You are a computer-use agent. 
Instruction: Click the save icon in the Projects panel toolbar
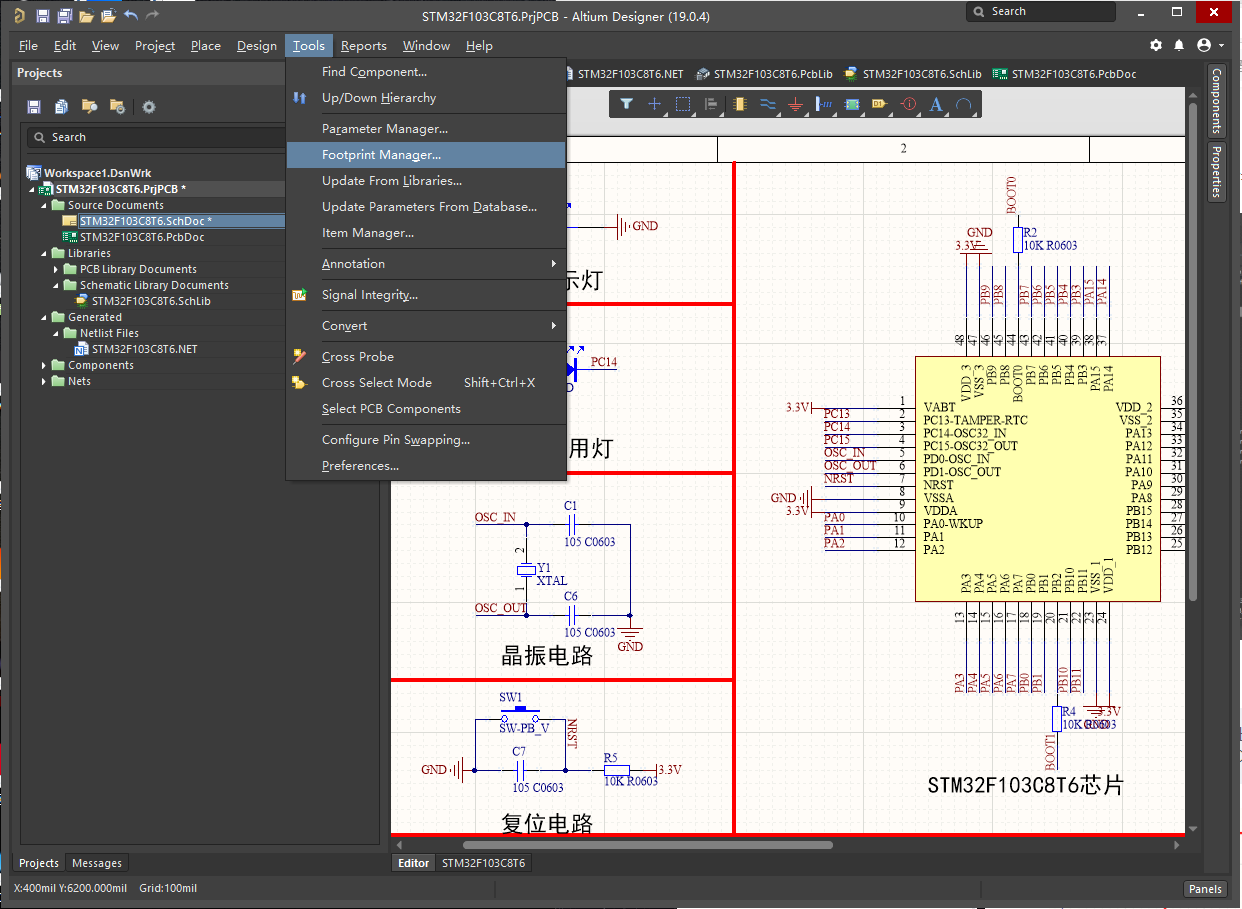(34, 107)
